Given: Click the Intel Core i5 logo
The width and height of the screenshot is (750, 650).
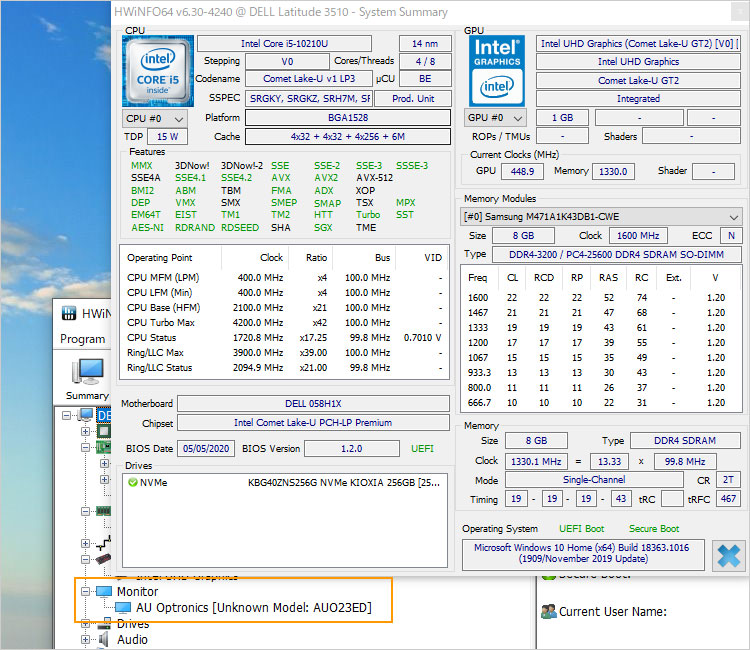Looking at the screenshot, I should (156, 71).
